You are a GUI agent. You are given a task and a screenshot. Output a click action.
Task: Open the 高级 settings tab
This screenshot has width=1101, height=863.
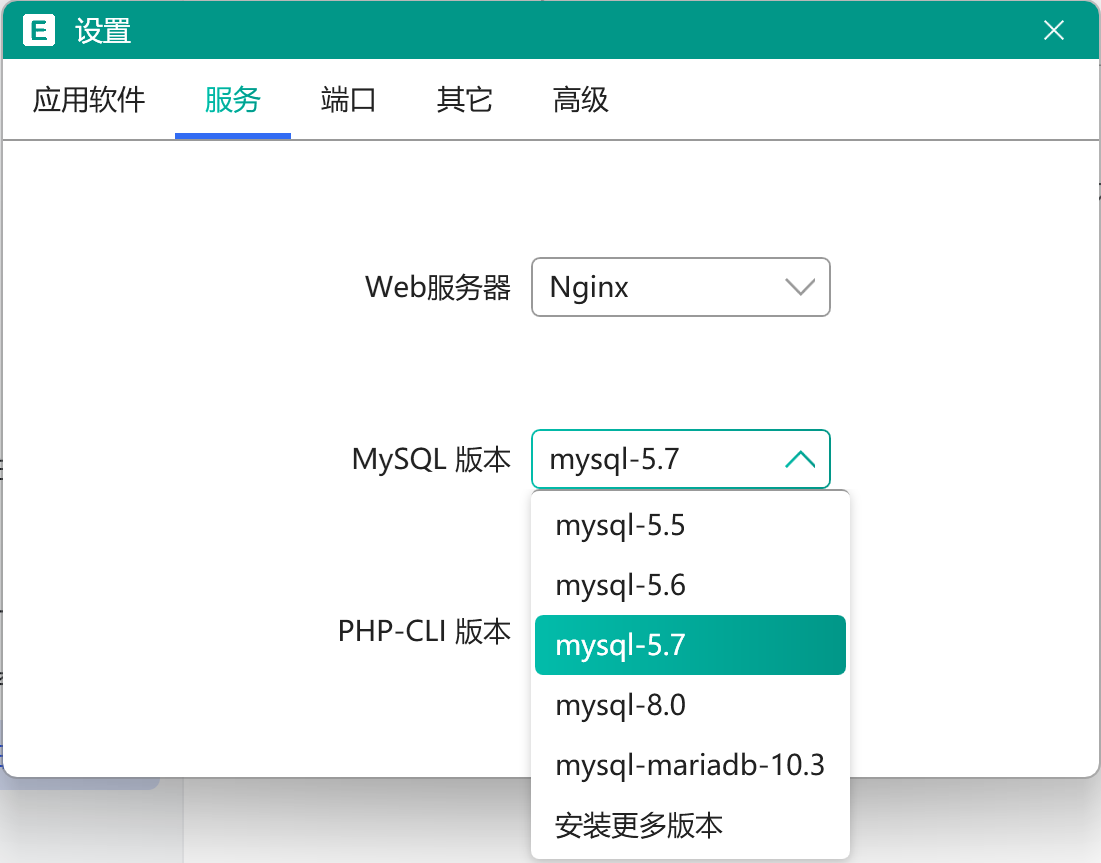(x=580, y=99)
